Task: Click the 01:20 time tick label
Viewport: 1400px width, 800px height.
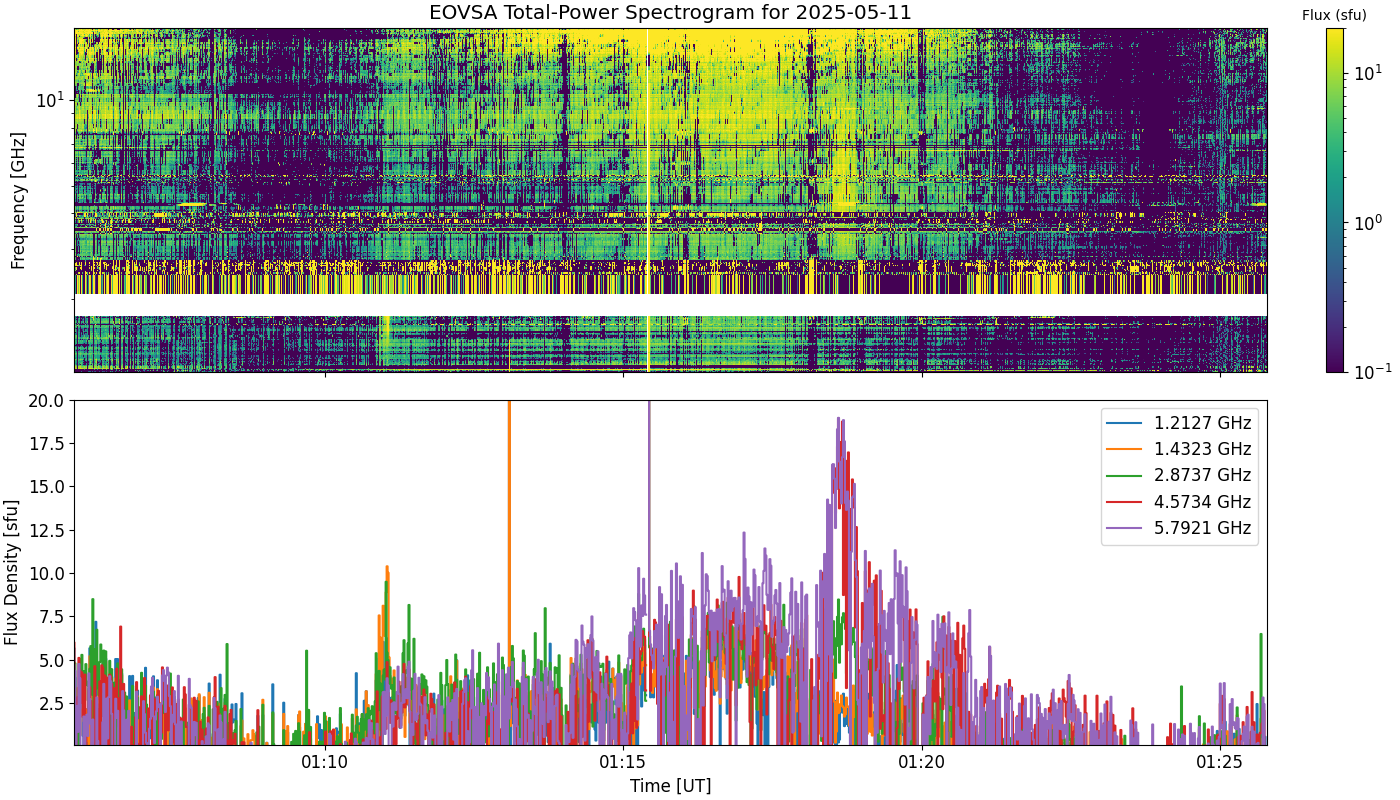Action: pyautogui.click(x=921, y=763)
